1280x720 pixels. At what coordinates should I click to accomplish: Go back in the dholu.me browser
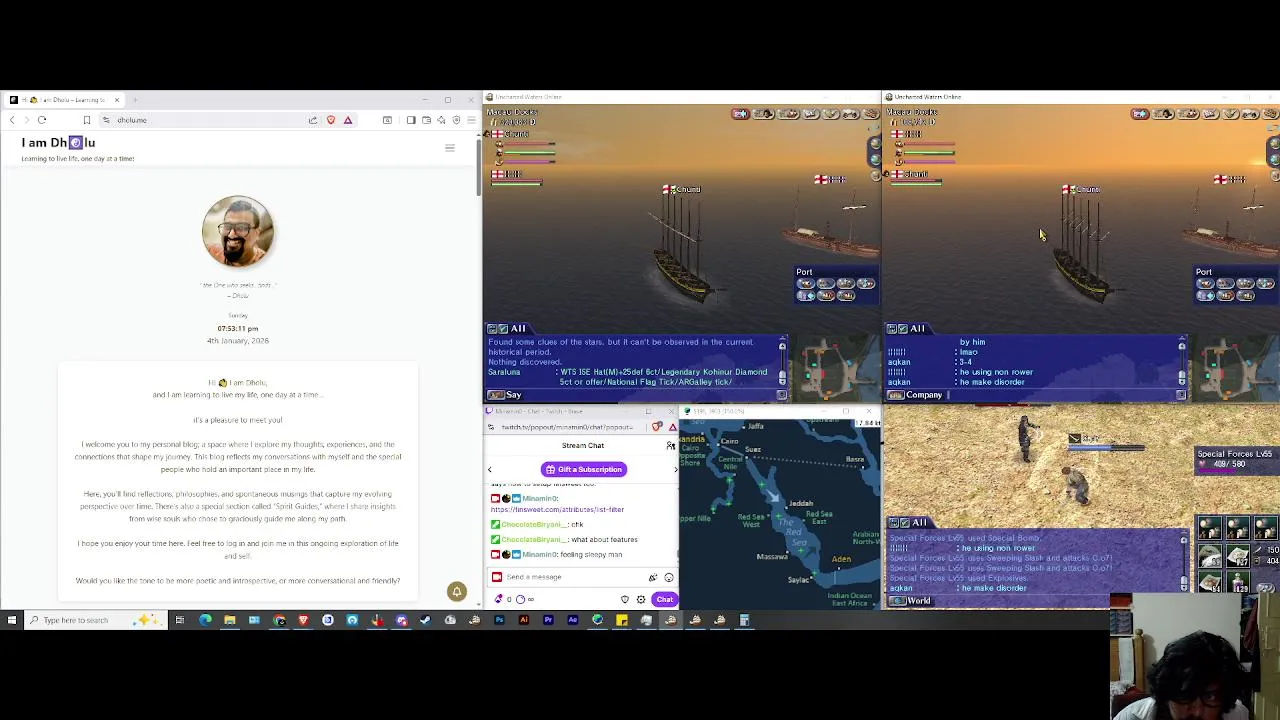12,120
